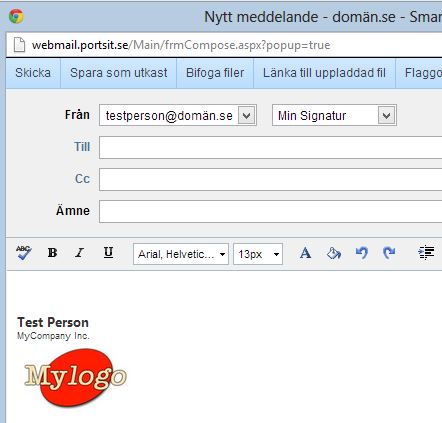Focus the Cc input field

click(x=271, y=179)
